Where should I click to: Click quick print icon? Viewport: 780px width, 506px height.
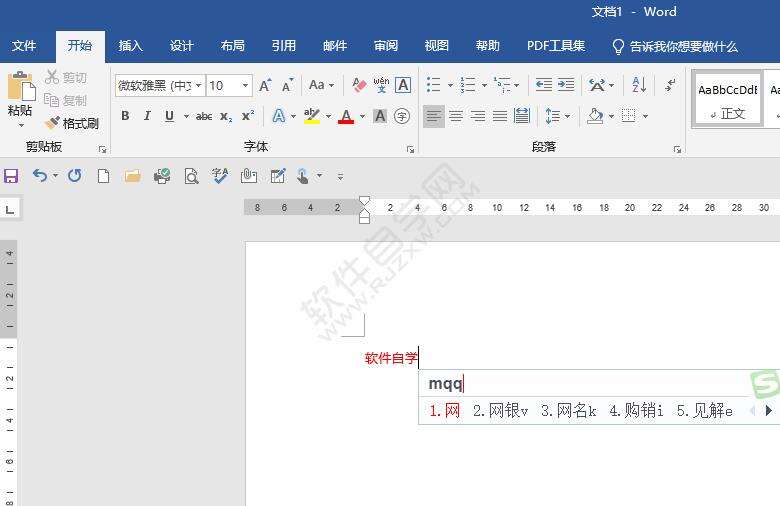click(x=162, y=176)
